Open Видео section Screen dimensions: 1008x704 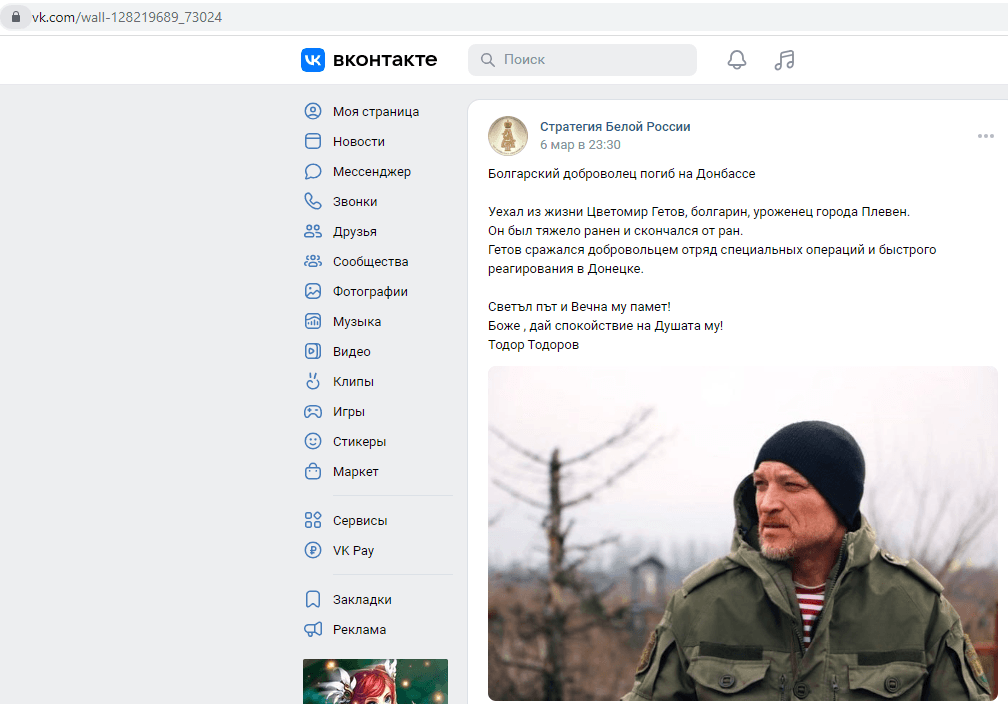352,352
